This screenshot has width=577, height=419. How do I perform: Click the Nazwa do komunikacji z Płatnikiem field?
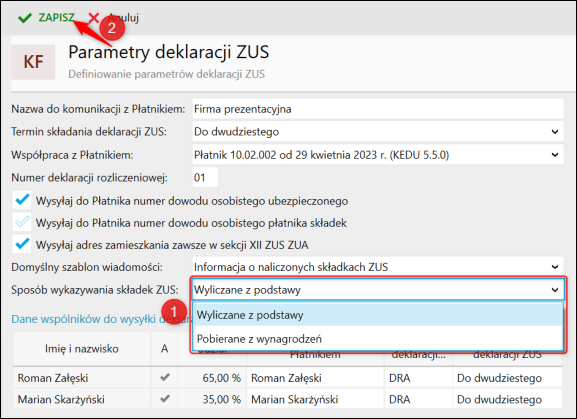pyautogui.click(x=378, y=109)
